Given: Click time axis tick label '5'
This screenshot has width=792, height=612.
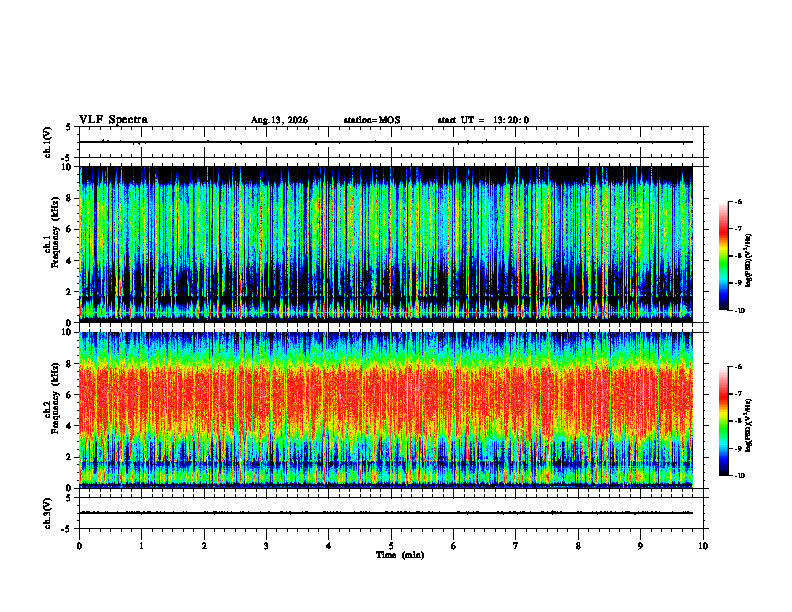Looking at the screenshot, I should (391, 546).
